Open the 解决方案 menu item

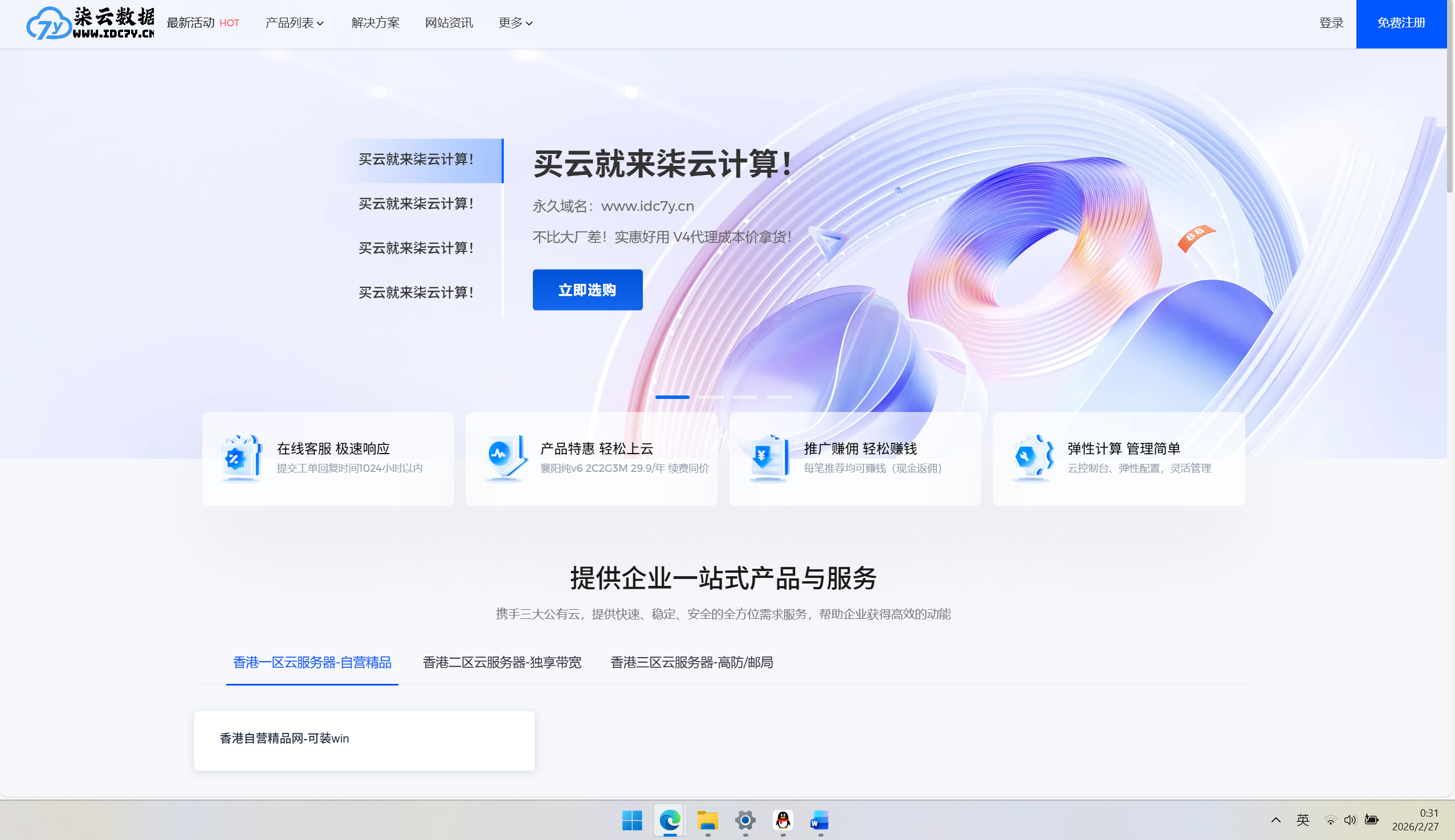[x=375, y=23]
